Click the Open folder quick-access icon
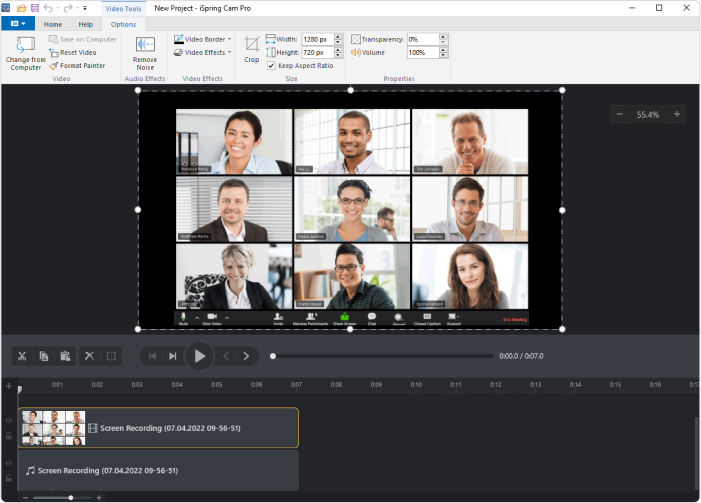 pyautogui.click(x=21, y=8)
